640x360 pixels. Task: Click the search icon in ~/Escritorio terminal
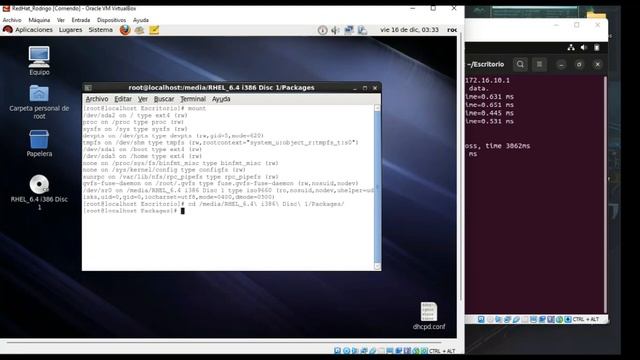point(520,64)
